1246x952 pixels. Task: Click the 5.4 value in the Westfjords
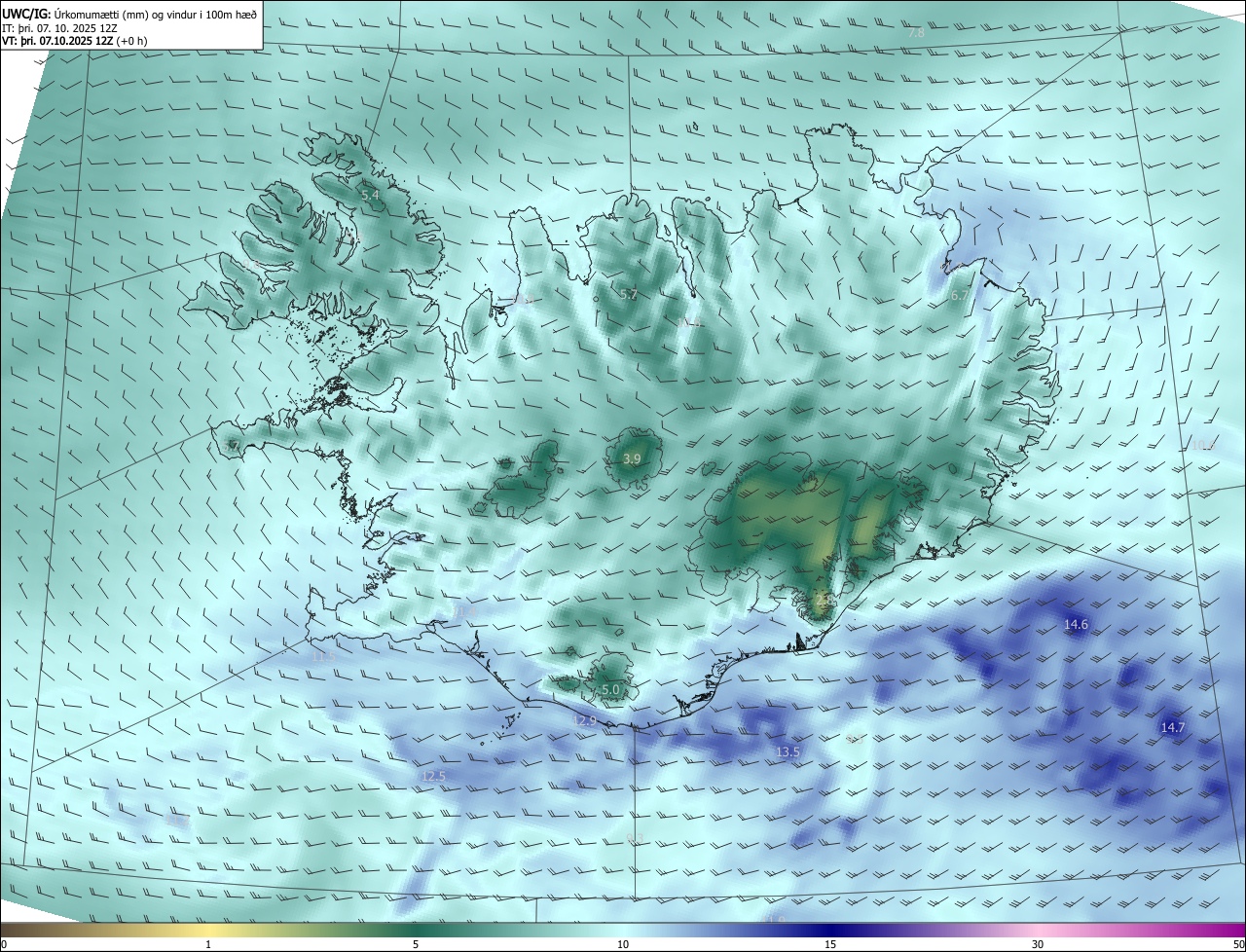(370, 196)
